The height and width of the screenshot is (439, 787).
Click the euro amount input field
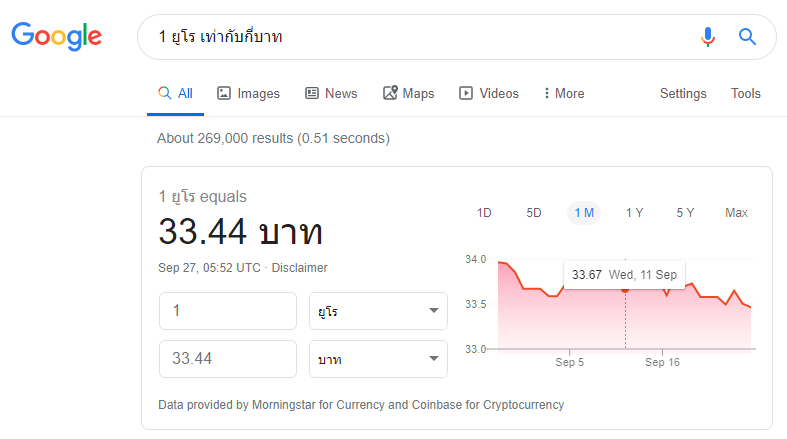click(x=228, y=311)
